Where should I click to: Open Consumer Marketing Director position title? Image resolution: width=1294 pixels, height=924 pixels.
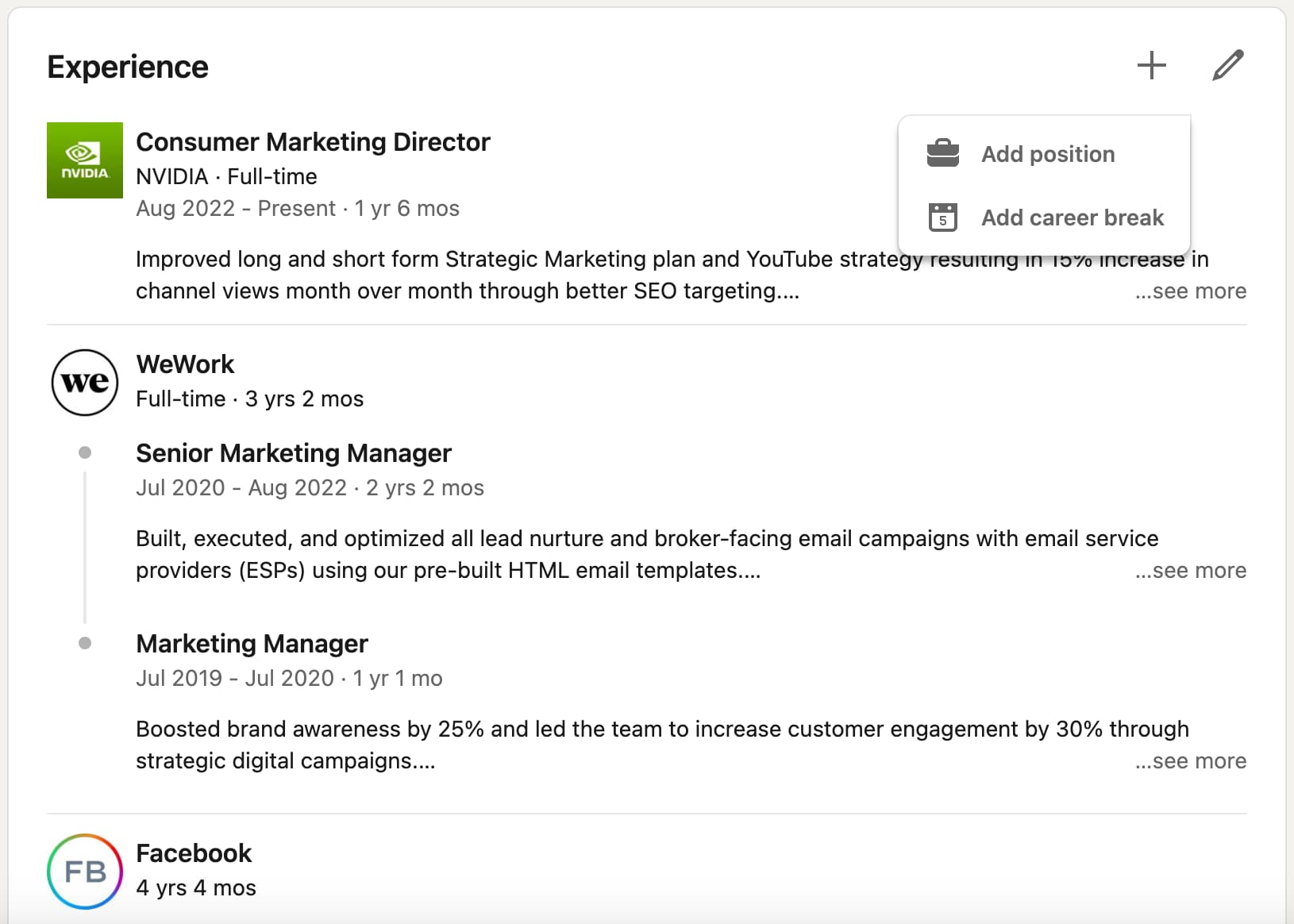tap(313, 142)
